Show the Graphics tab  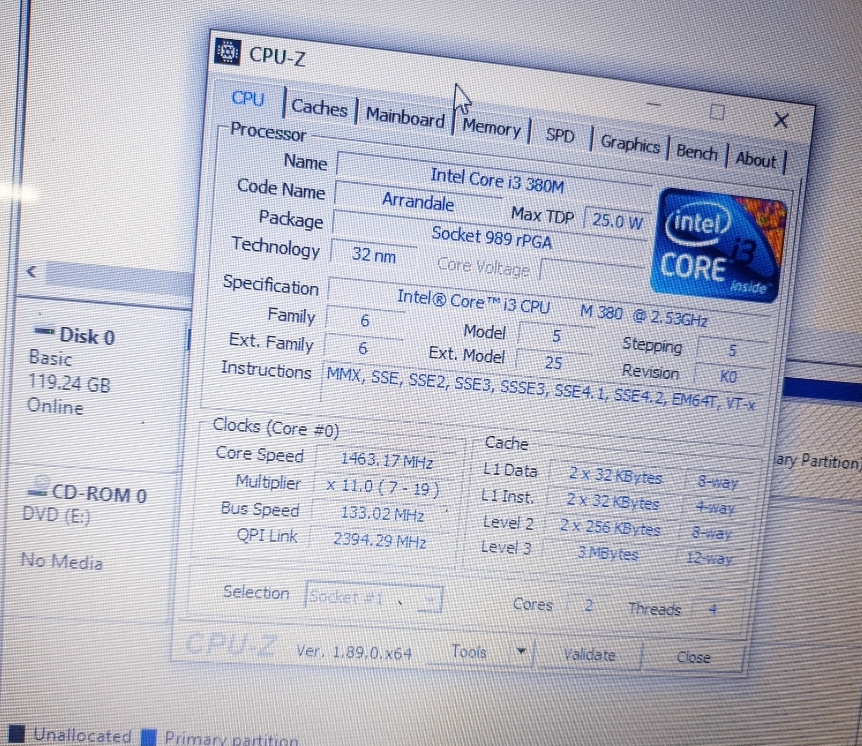(629, 144)
